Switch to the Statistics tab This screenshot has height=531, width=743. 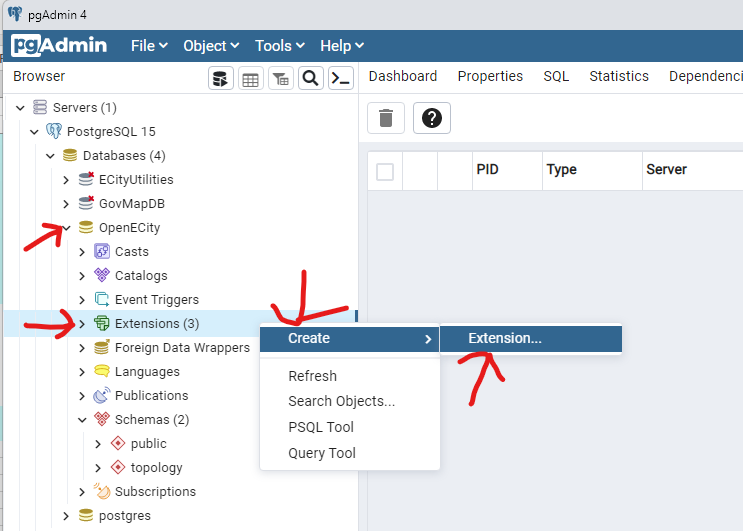coord(619,76)
